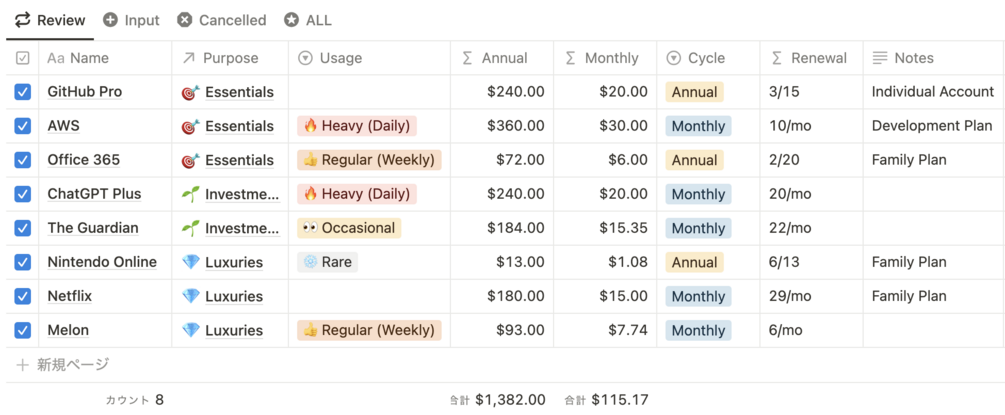1005x415 pixels.
Task: Open the ALL view tab
Action: click(x=308, y=20)
